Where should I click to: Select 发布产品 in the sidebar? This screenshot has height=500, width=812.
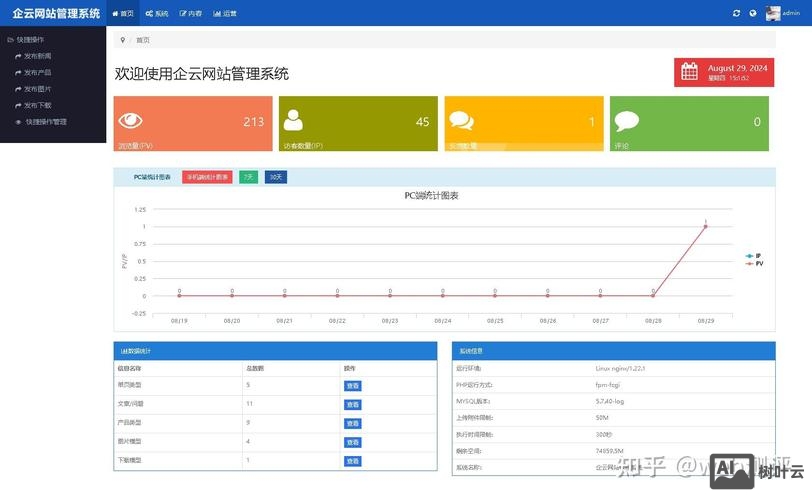coord(33,72)
